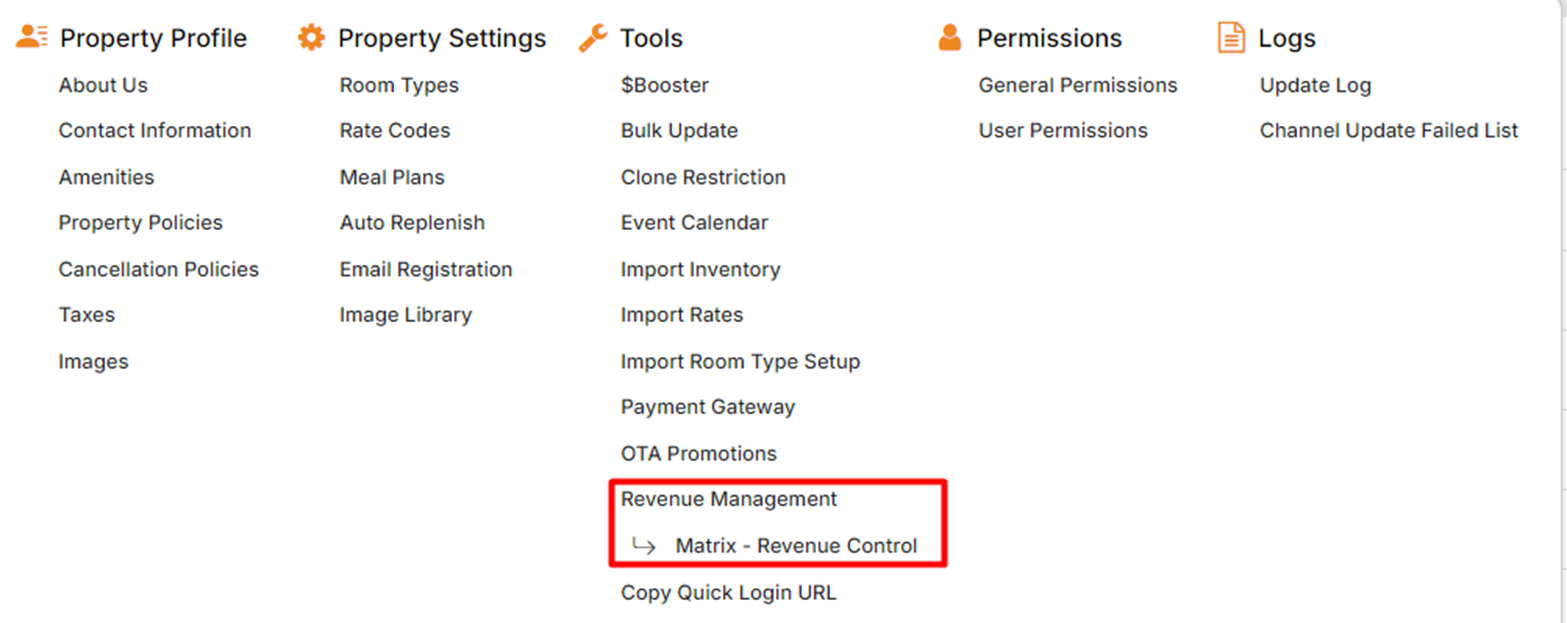1567x623 pixels.
Task: Open Room Types settings
Action: (x=399, y=85)
